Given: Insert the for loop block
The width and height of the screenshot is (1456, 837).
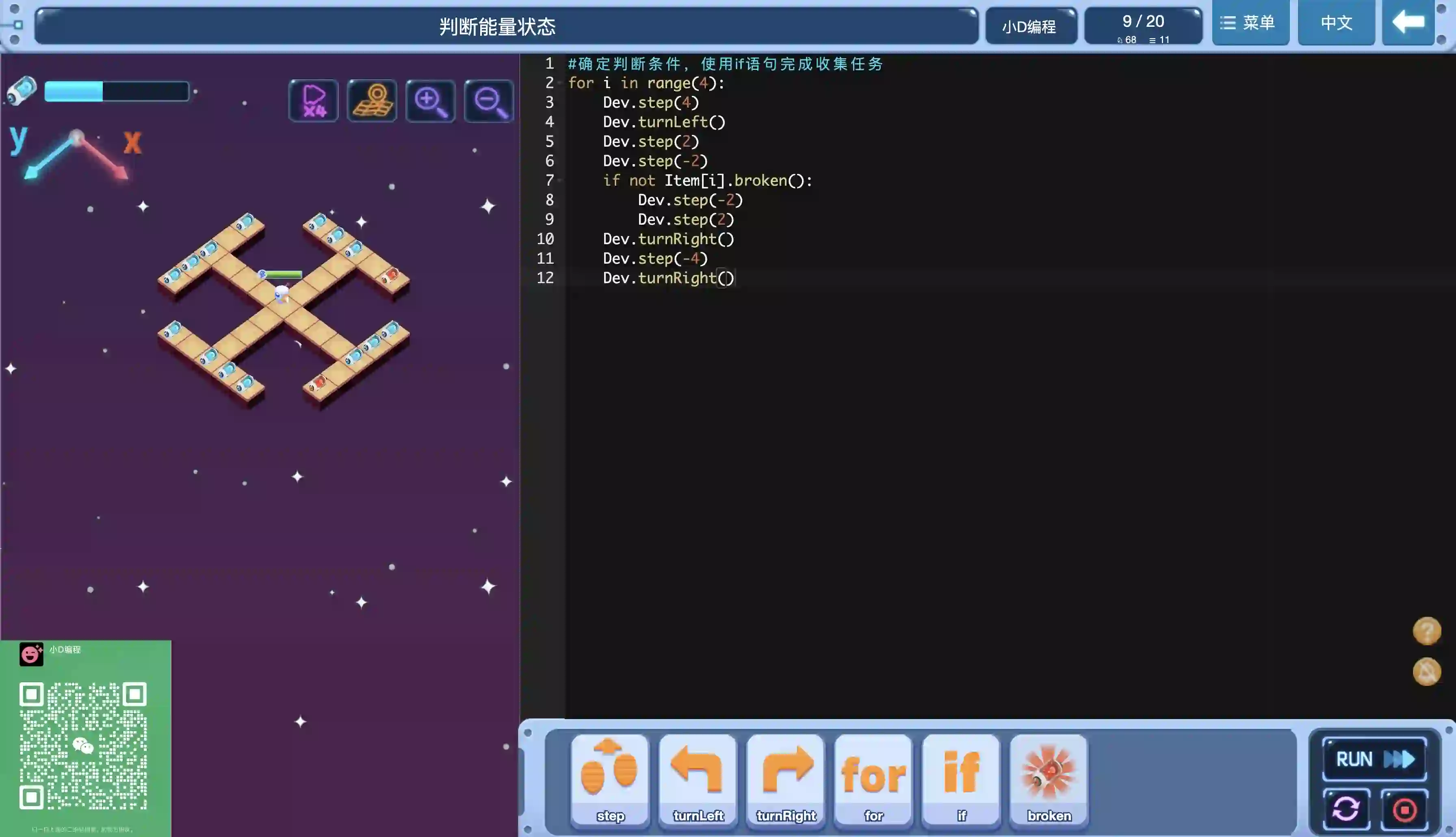Looking at the screenshot, I should [x=873, y=779].
